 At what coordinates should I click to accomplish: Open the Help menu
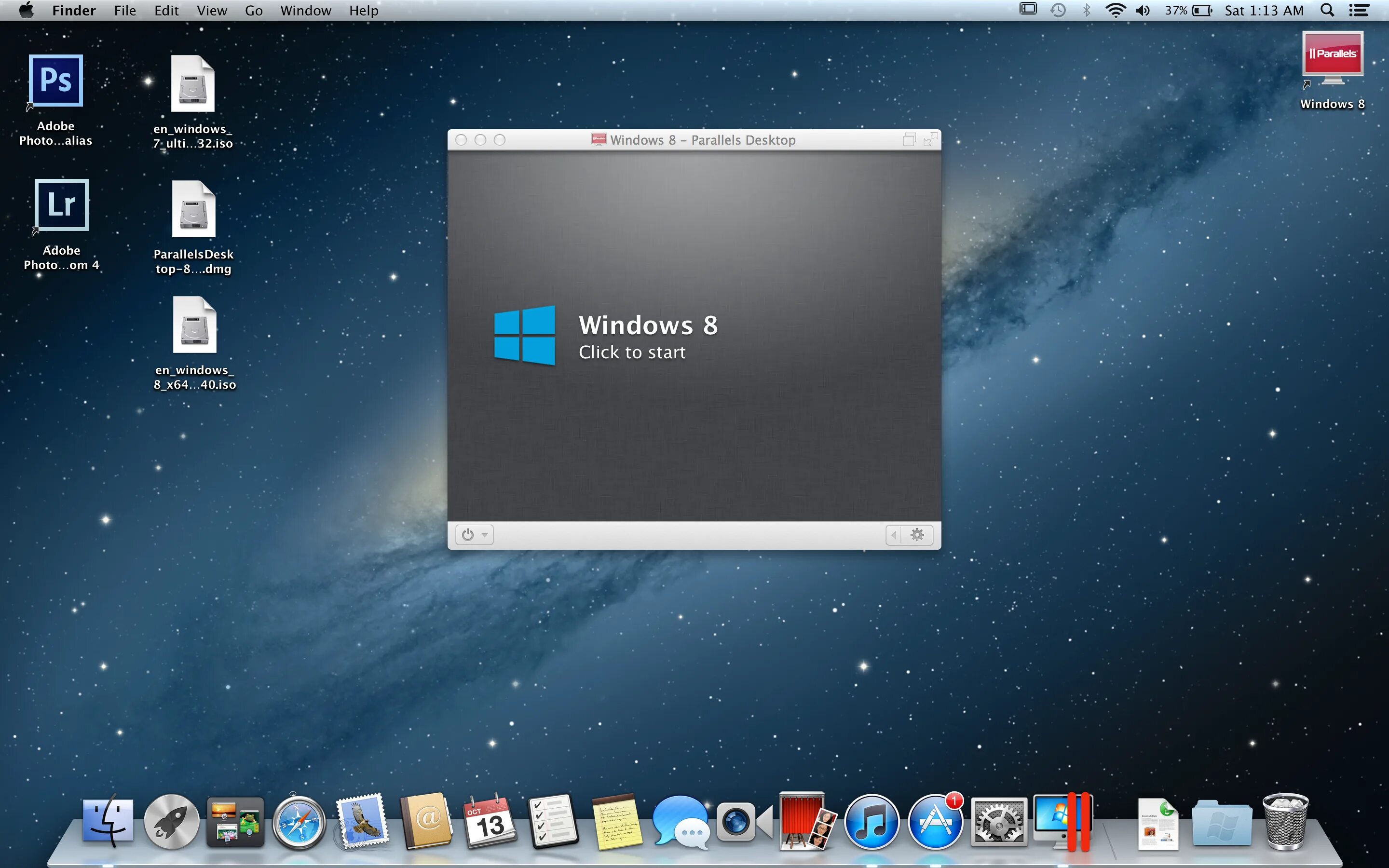point(364,10)
